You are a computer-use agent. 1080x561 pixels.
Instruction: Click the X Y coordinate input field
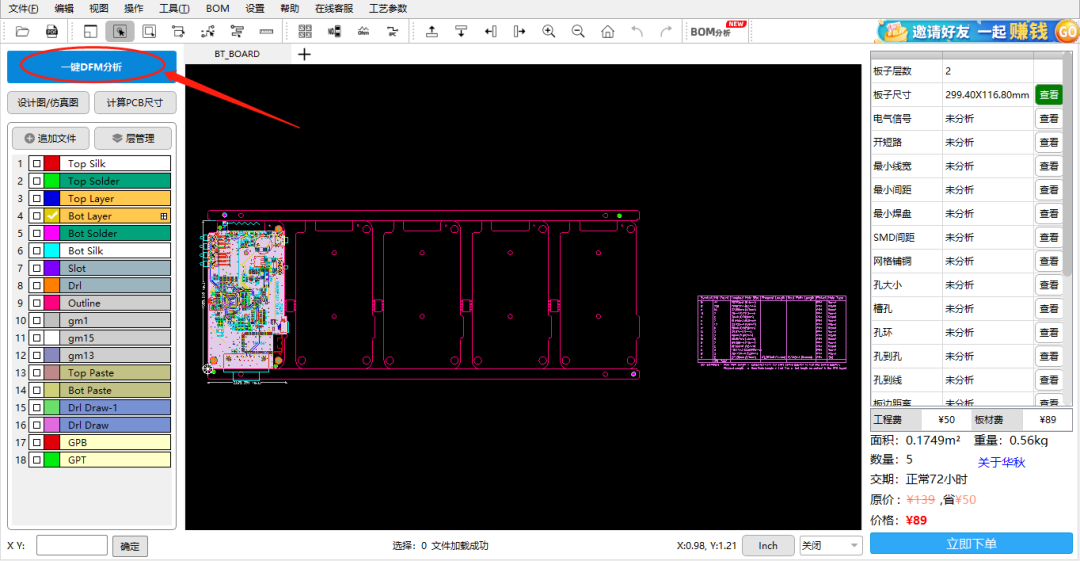pyautogui.click(x=71, y=546)
